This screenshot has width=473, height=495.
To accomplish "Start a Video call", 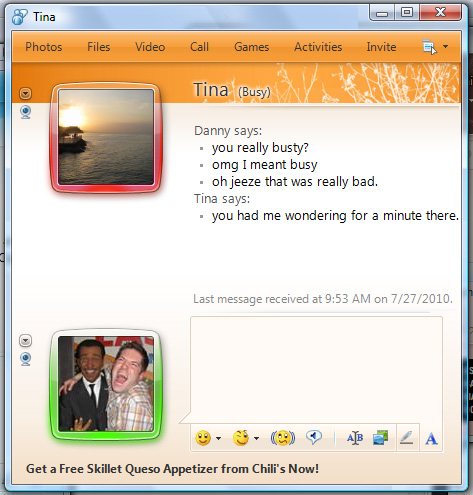I will [150, 47].
